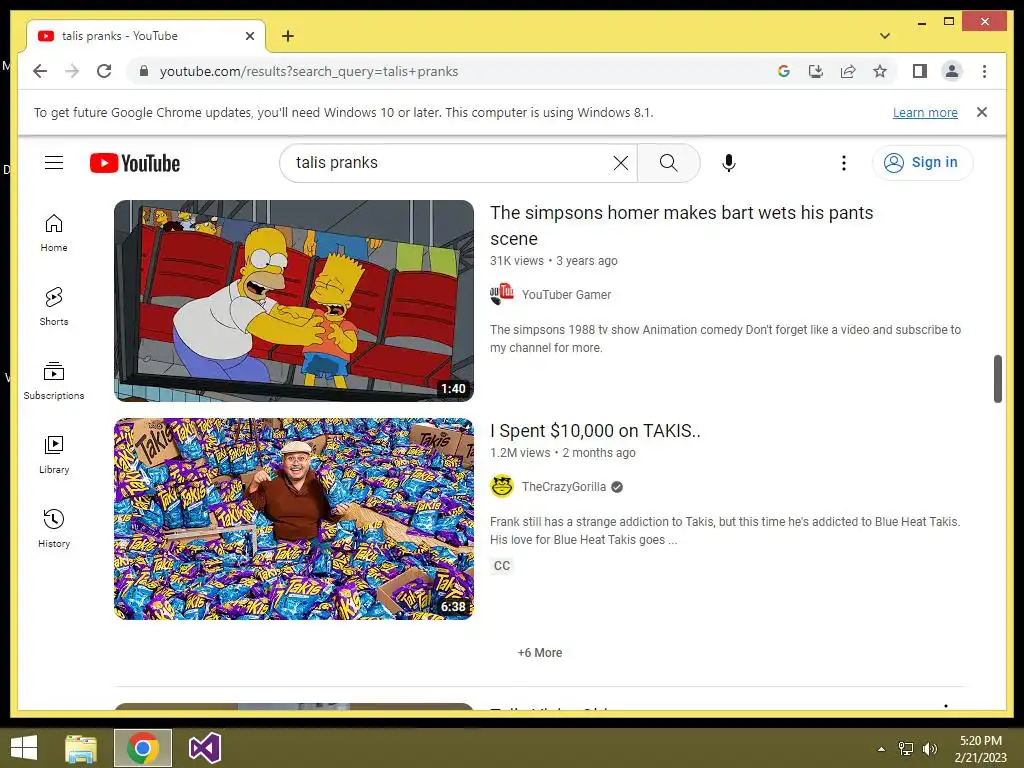The image size is (1024, 768).
Task: Open The simpsons homer makes bart video title
Action: coord(681,225)
